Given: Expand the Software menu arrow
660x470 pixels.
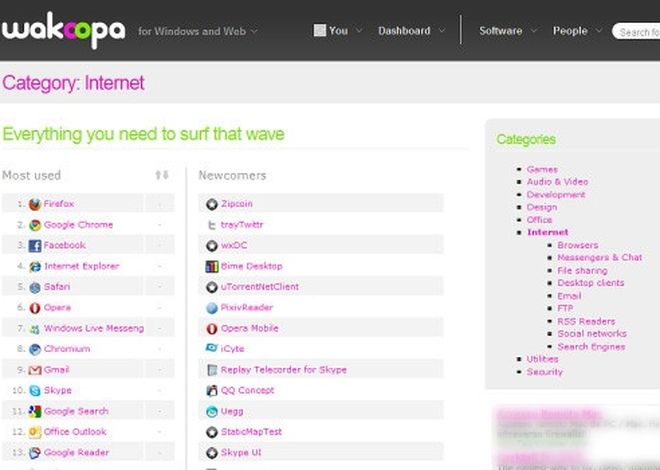Looking at the screenshot, I should 534,30.
